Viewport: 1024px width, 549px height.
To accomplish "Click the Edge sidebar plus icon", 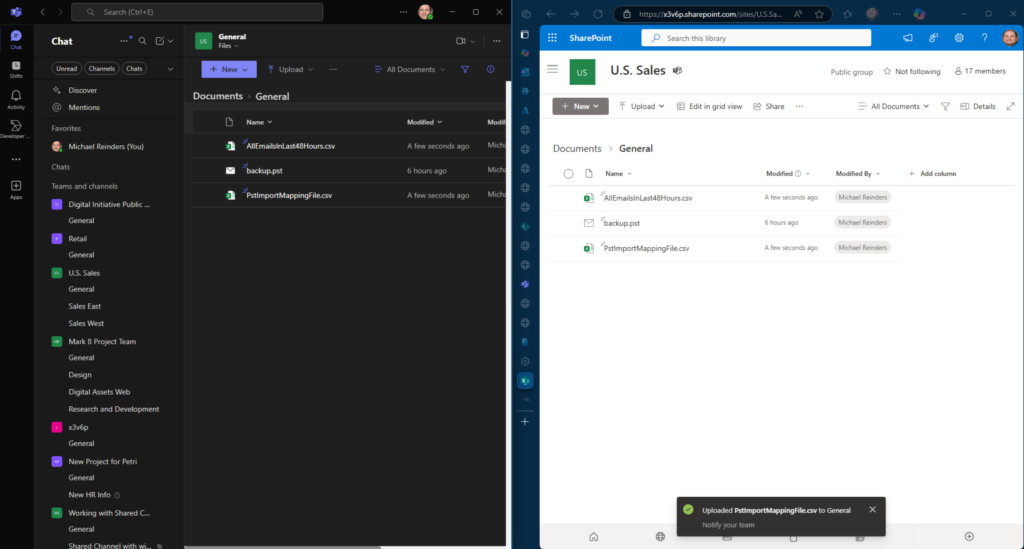I will pos(525,422).
